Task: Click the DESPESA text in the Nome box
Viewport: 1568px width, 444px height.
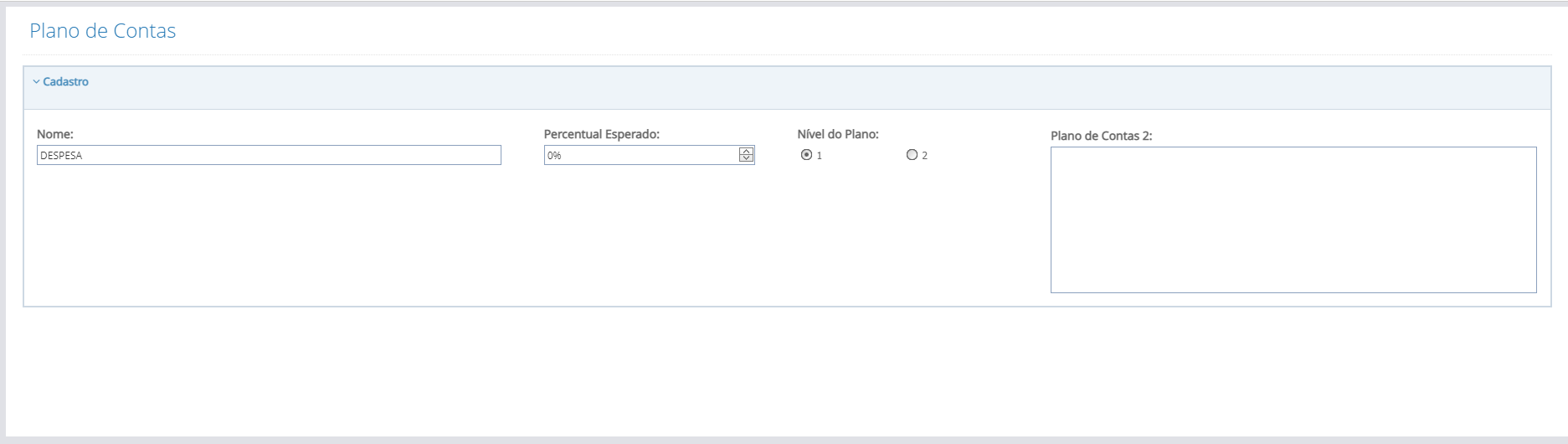Action: pos(61,156)
